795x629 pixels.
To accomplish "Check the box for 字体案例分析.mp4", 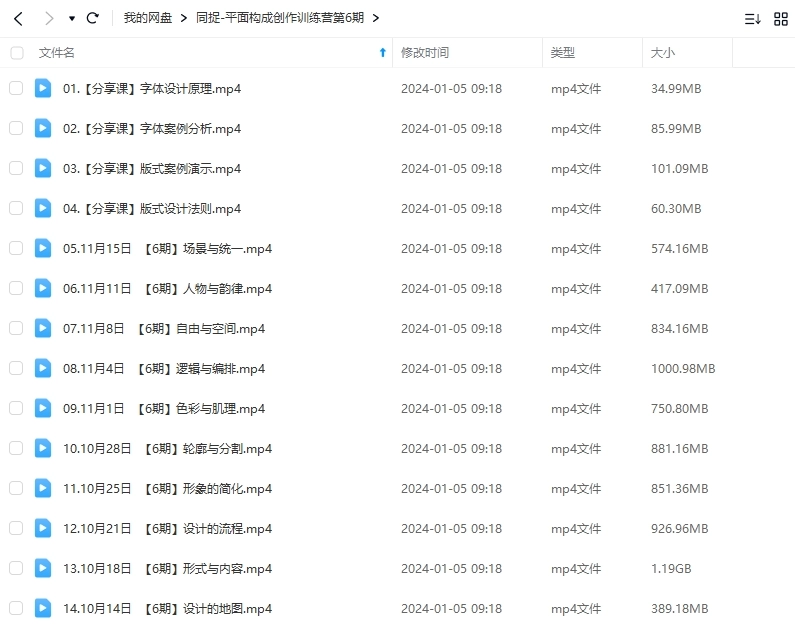I will pyautogui.click(x=16, y=128).
